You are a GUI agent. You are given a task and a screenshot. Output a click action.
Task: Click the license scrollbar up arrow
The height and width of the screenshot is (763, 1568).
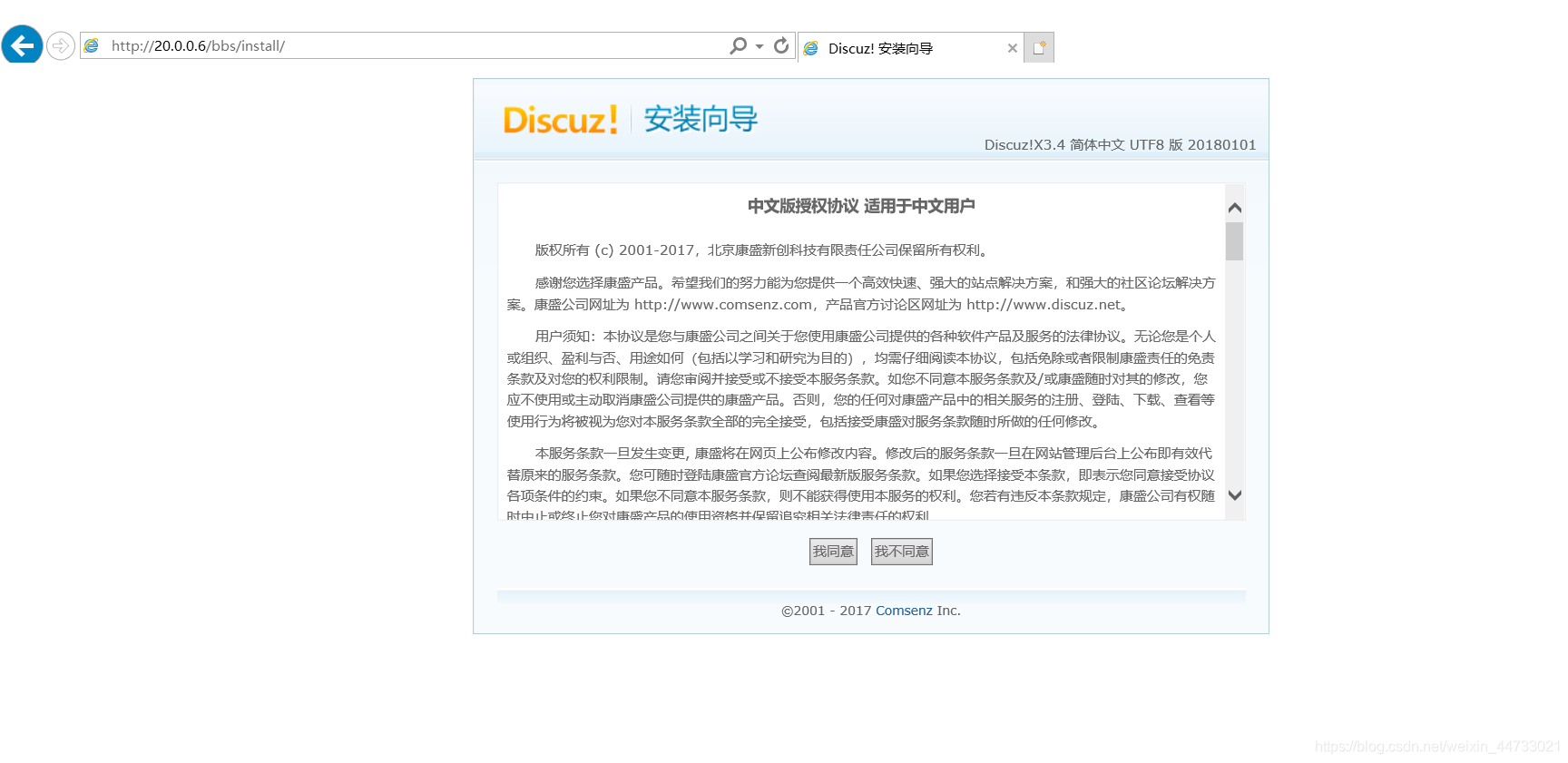[1235, 208]
